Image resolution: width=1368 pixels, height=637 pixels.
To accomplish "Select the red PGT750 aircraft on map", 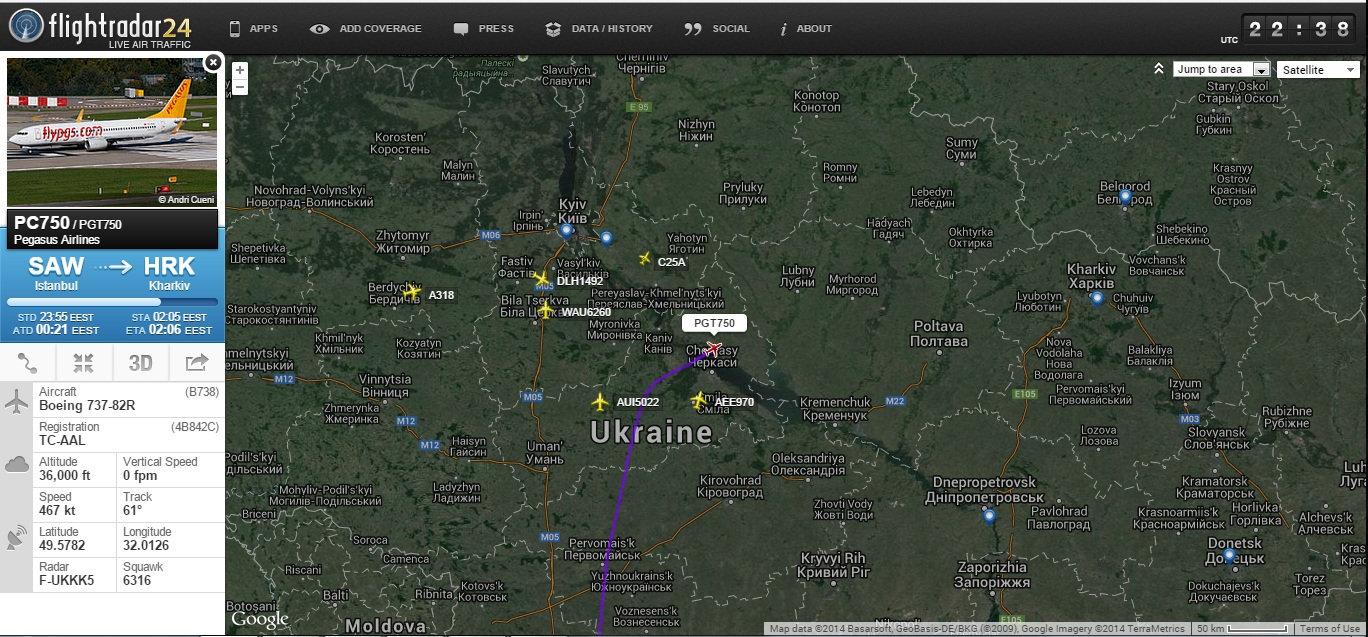I will 713,348.
